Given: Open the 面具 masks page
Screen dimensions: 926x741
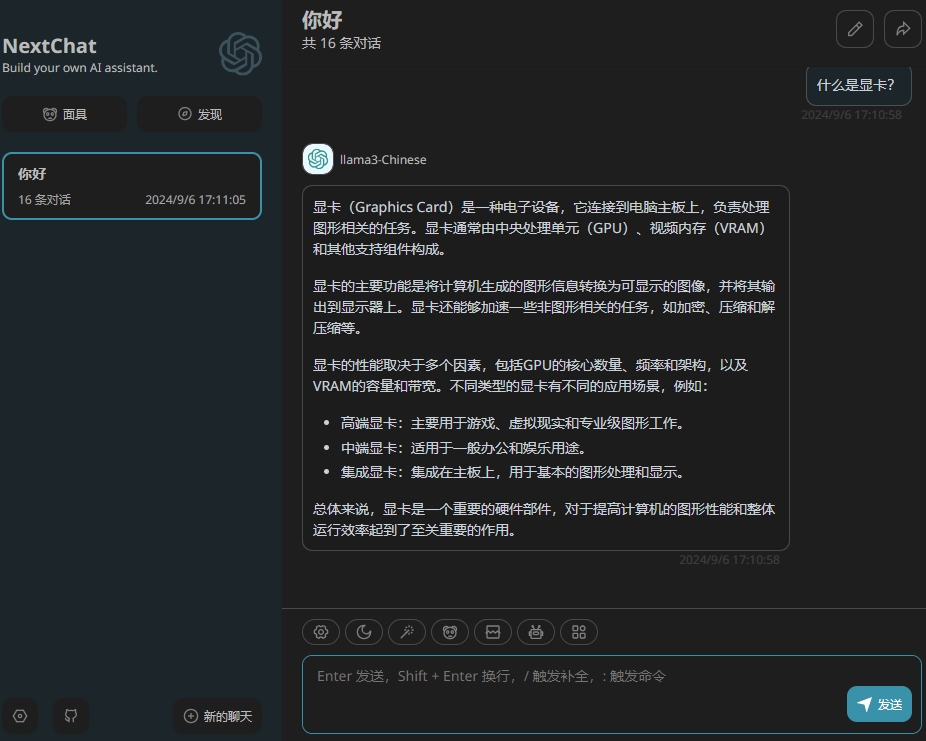Looking at the screenshot, I should pos(64,114).
